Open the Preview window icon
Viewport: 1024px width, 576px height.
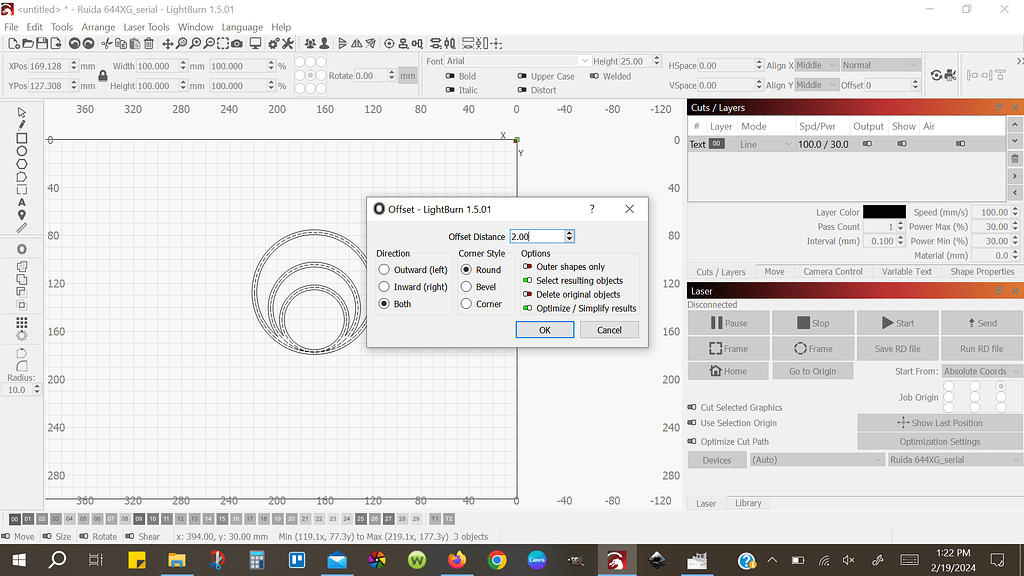[x=253, y=43]
